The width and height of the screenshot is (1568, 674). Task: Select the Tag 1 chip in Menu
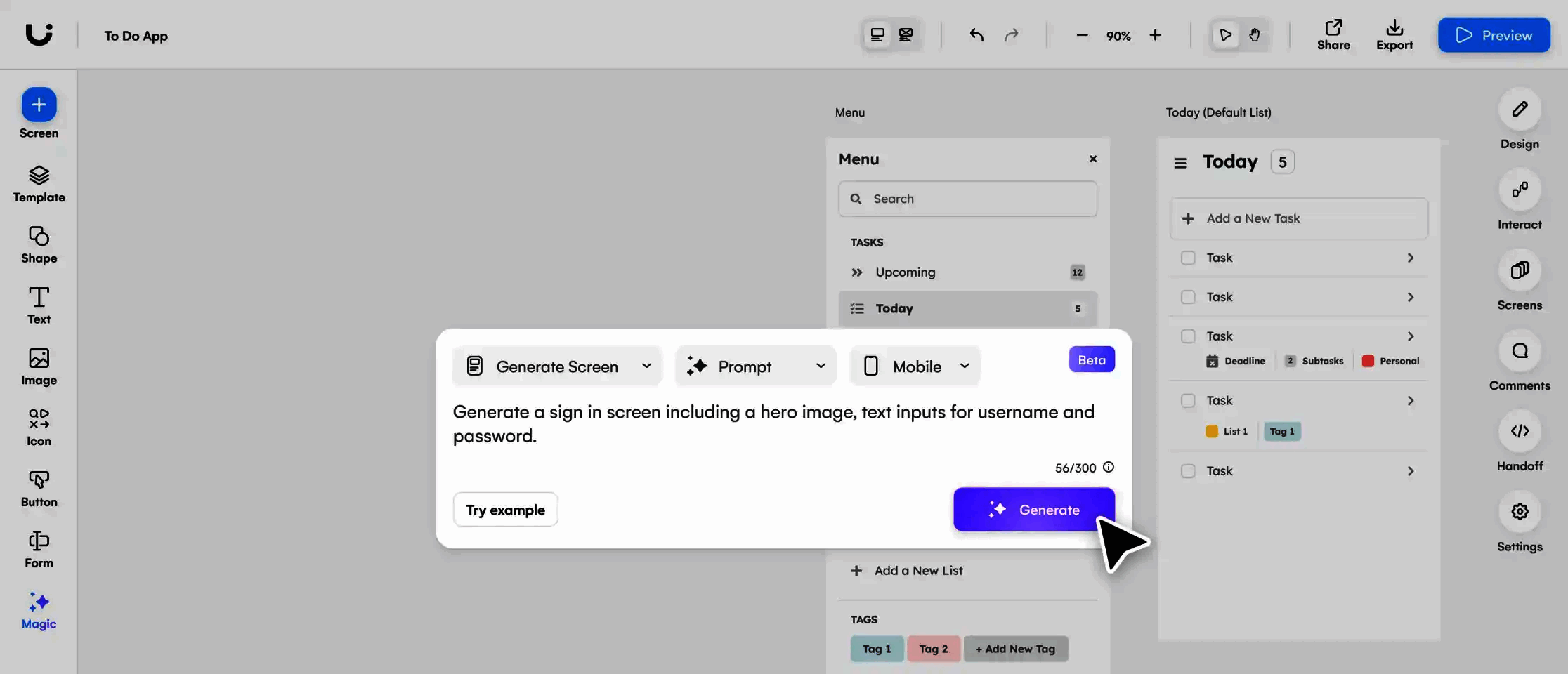(x=877, y=649)
